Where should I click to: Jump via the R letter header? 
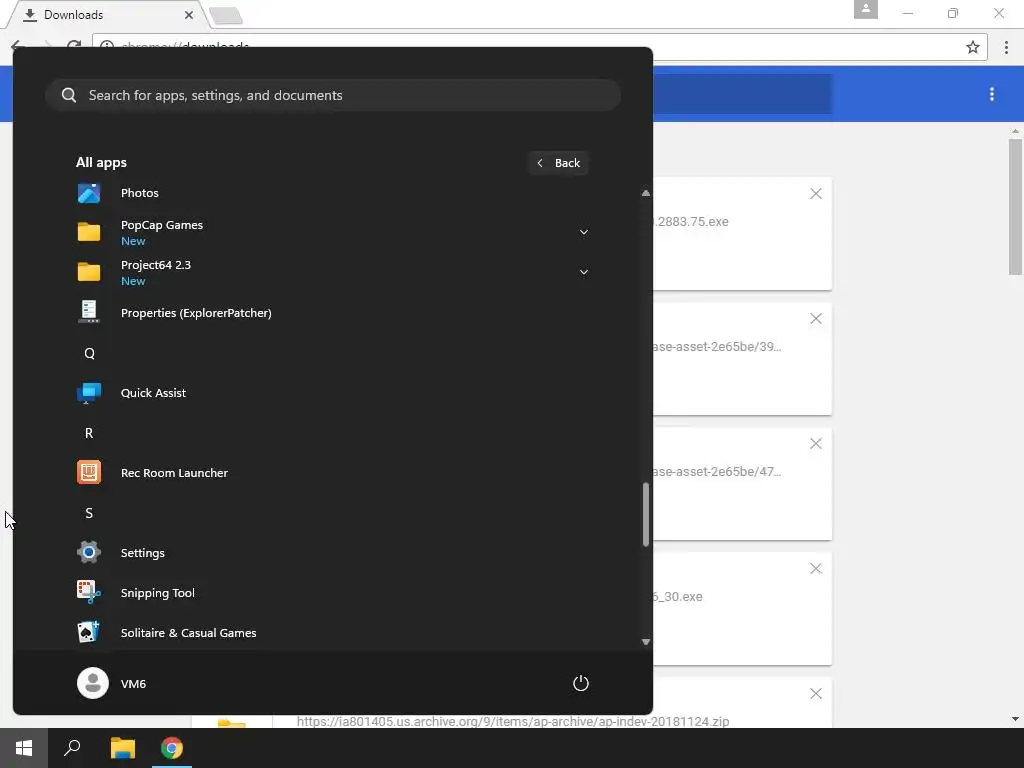click(89, 433)
